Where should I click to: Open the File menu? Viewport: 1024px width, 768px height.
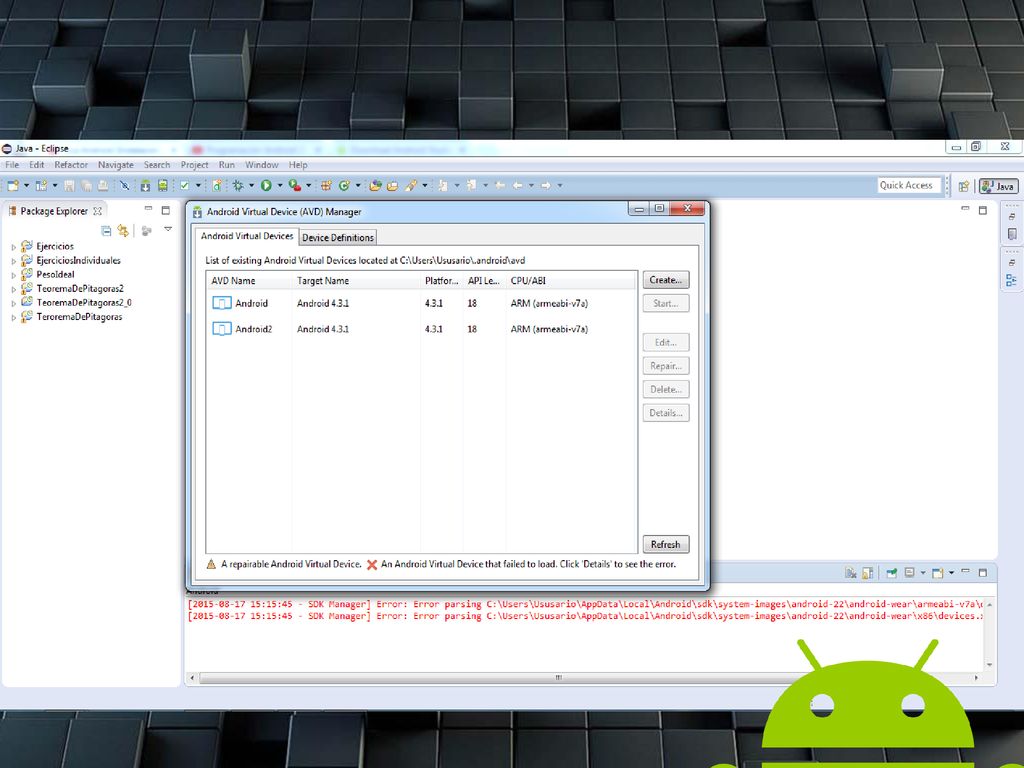[x=12, y=165]
